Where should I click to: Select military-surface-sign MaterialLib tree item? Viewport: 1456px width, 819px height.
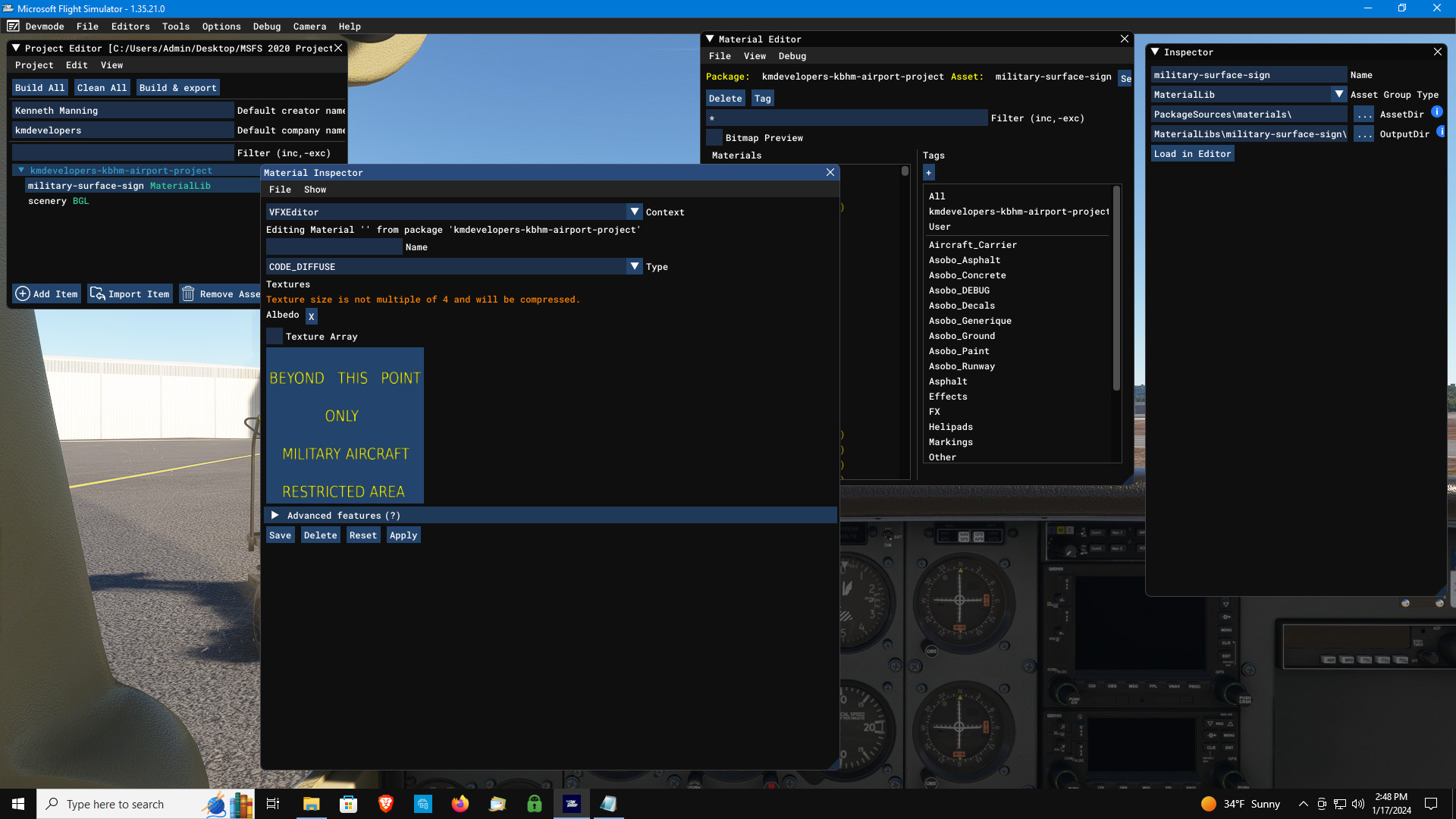119,186
